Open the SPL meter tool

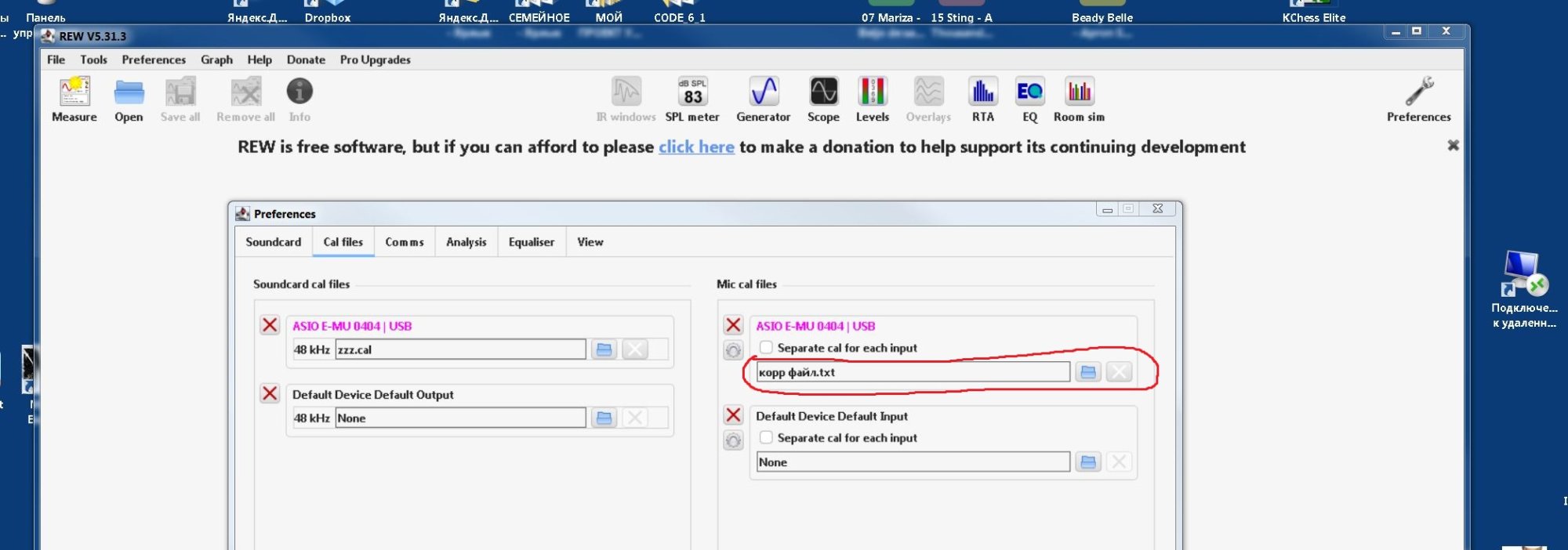692,100
